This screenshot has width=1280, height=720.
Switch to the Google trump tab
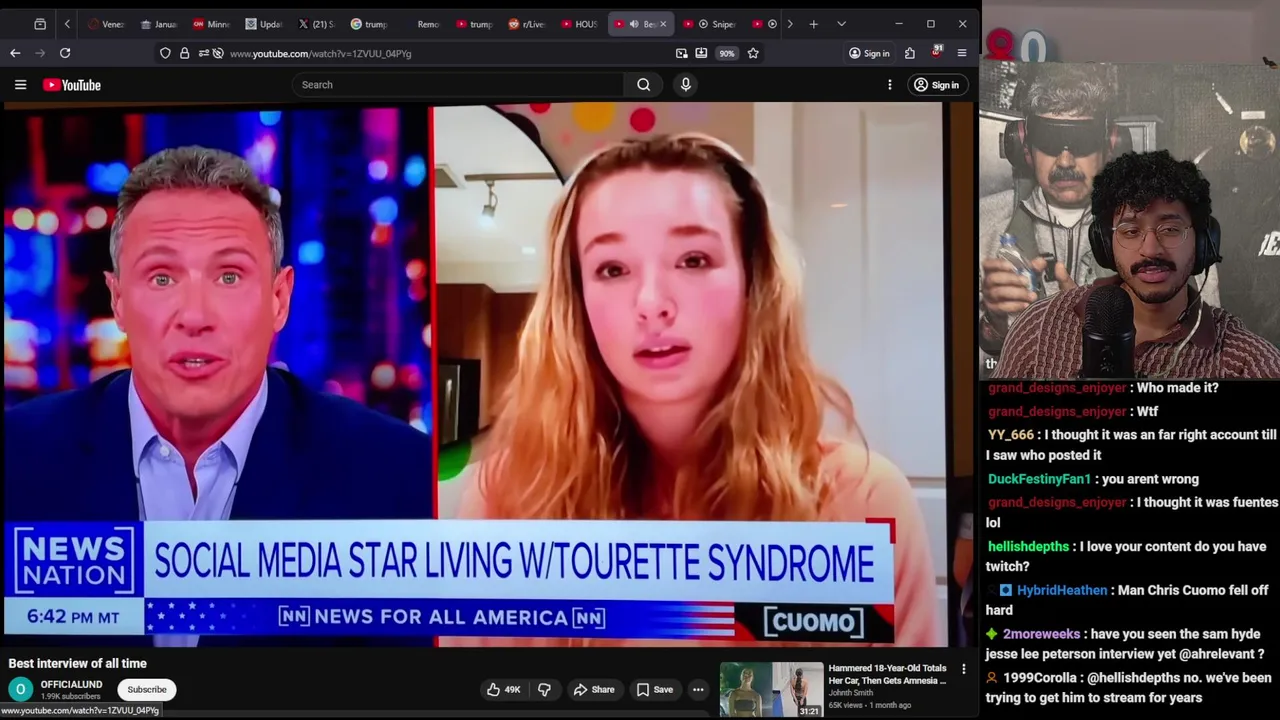[x=369, y=24]
